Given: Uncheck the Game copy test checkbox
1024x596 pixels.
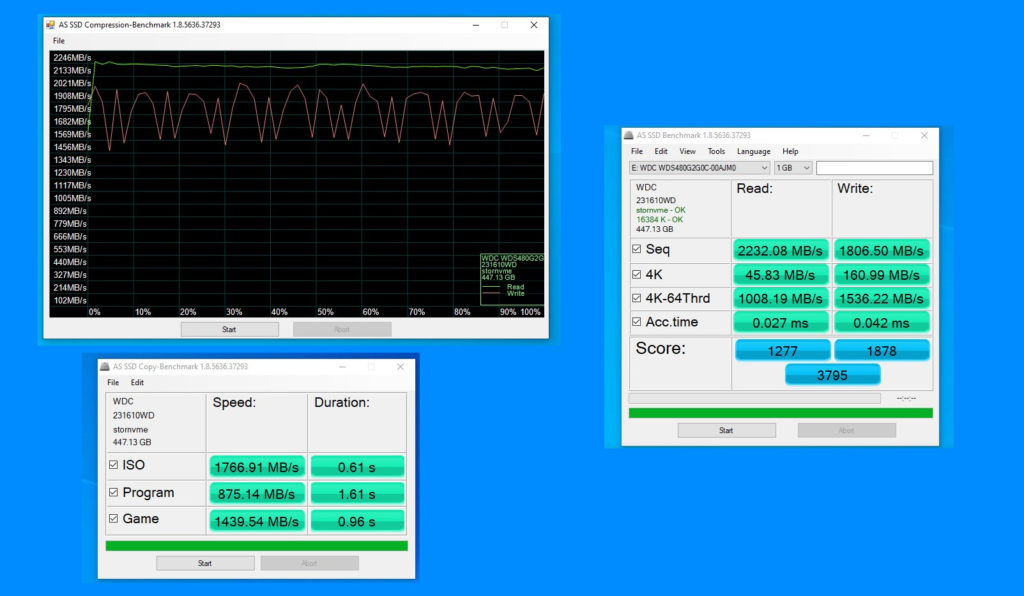Looking at the screenshot, I should tap(113, 519).
